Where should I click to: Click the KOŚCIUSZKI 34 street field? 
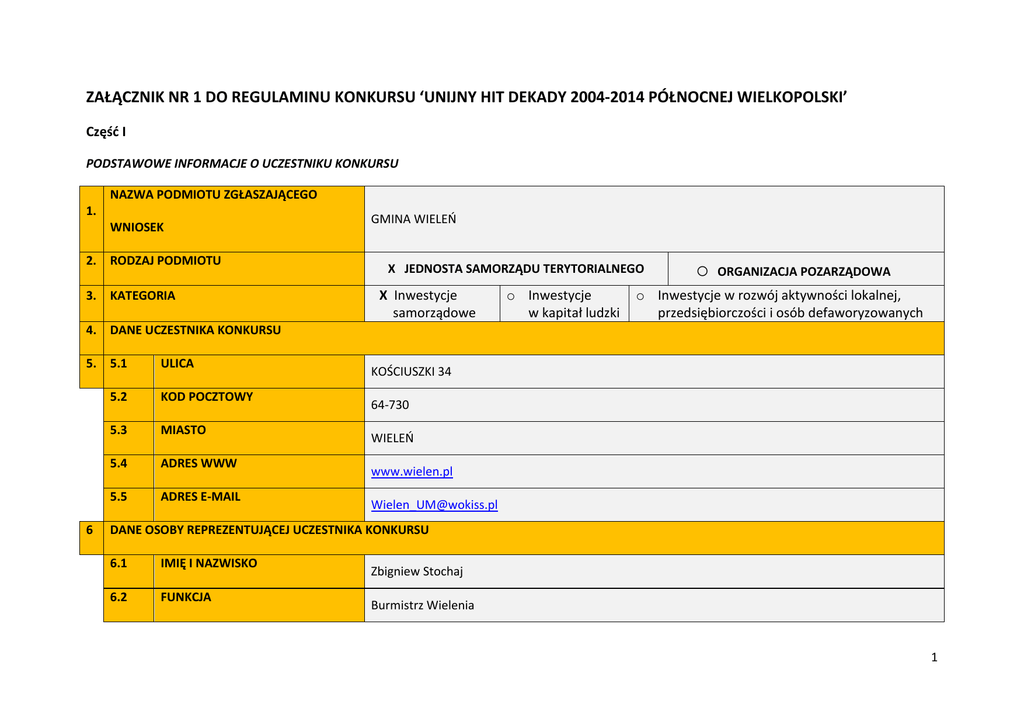pyautogui.click(x=411, y=371)
